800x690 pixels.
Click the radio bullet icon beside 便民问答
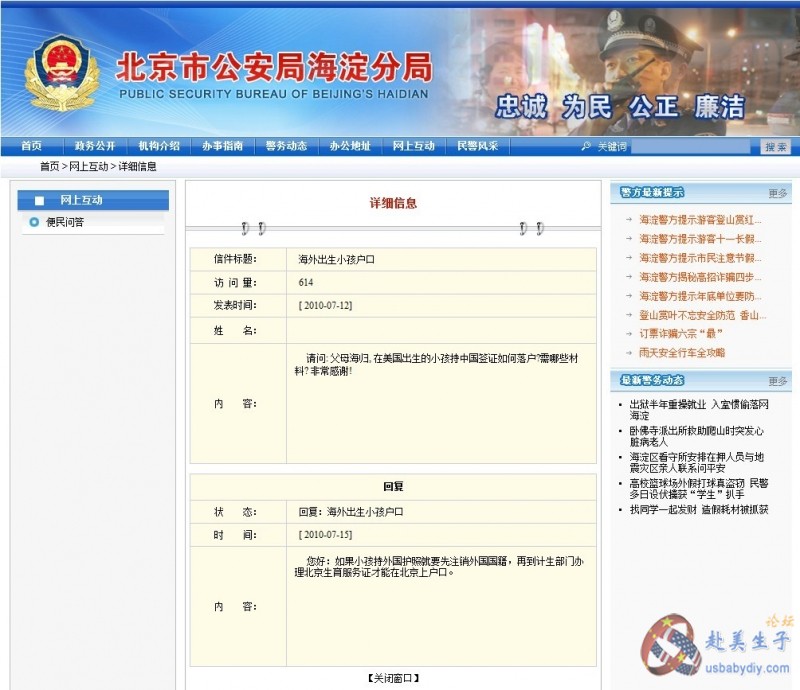point(34,222)
